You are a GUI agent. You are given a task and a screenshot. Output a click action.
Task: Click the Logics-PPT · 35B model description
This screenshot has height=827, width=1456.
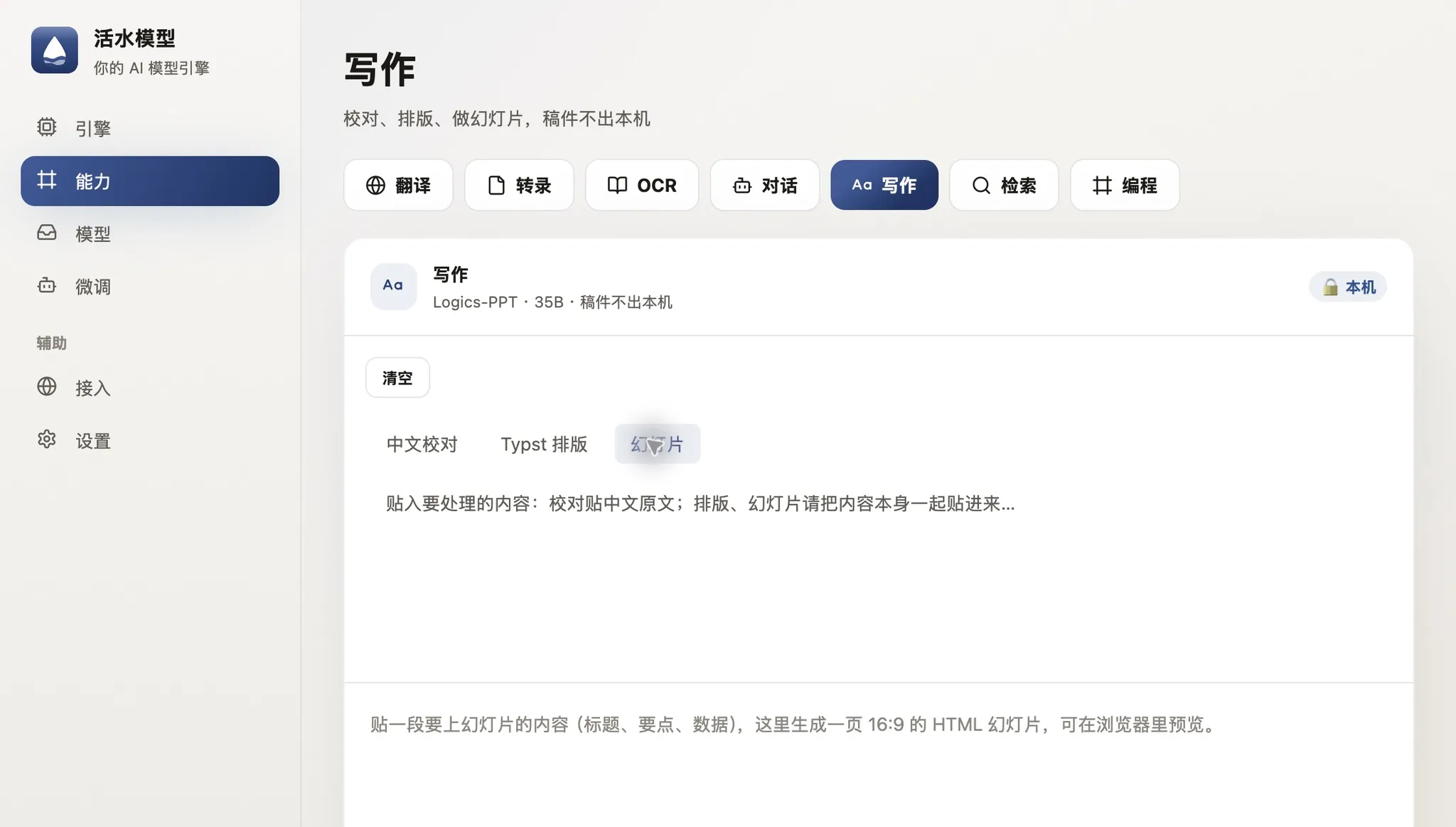(552, 302)
